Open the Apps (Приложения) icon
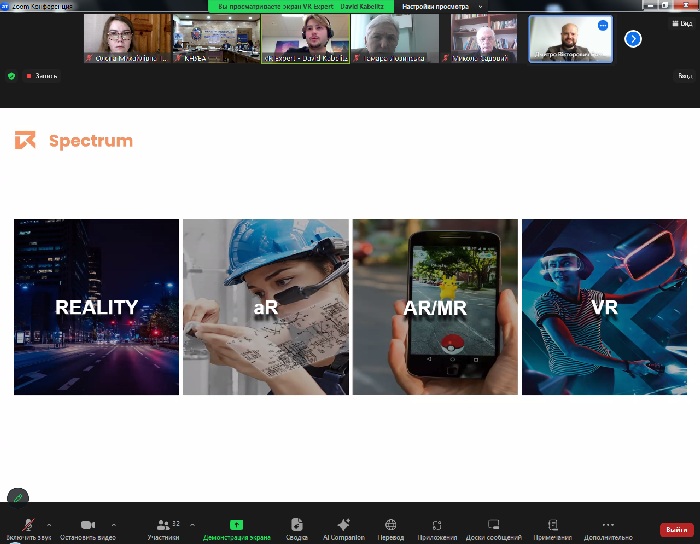The image size is (700, 544). 437,525
